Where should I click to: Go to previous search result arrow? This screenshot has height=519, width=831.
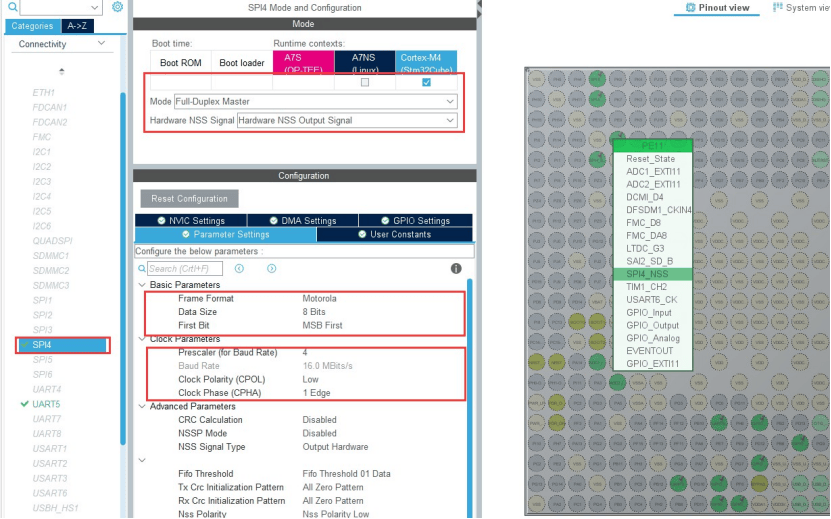pyautogui.click(x=240, y=269)
